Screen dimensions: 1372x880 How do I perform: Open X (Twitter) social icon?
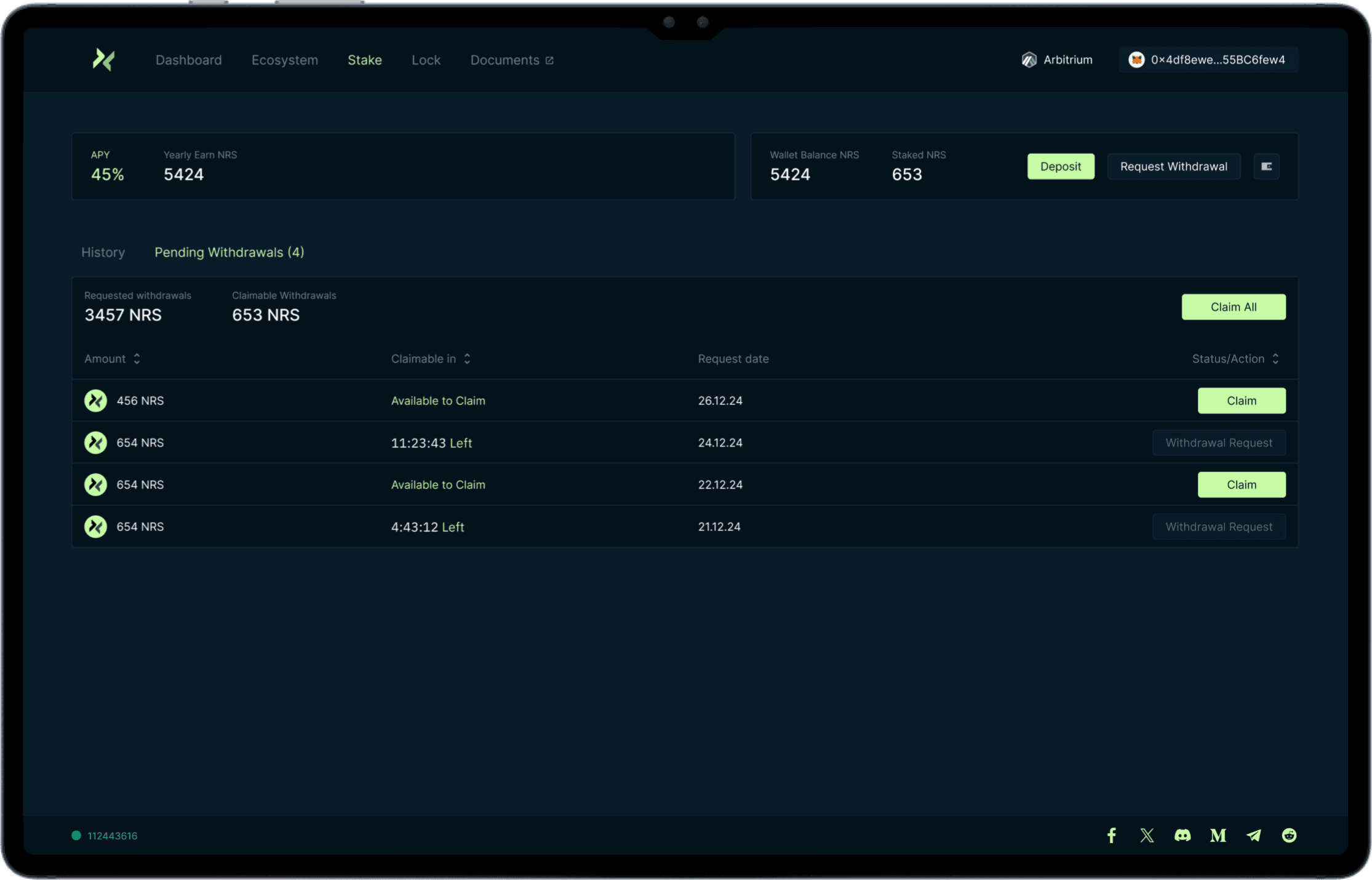pos(1147,835)
